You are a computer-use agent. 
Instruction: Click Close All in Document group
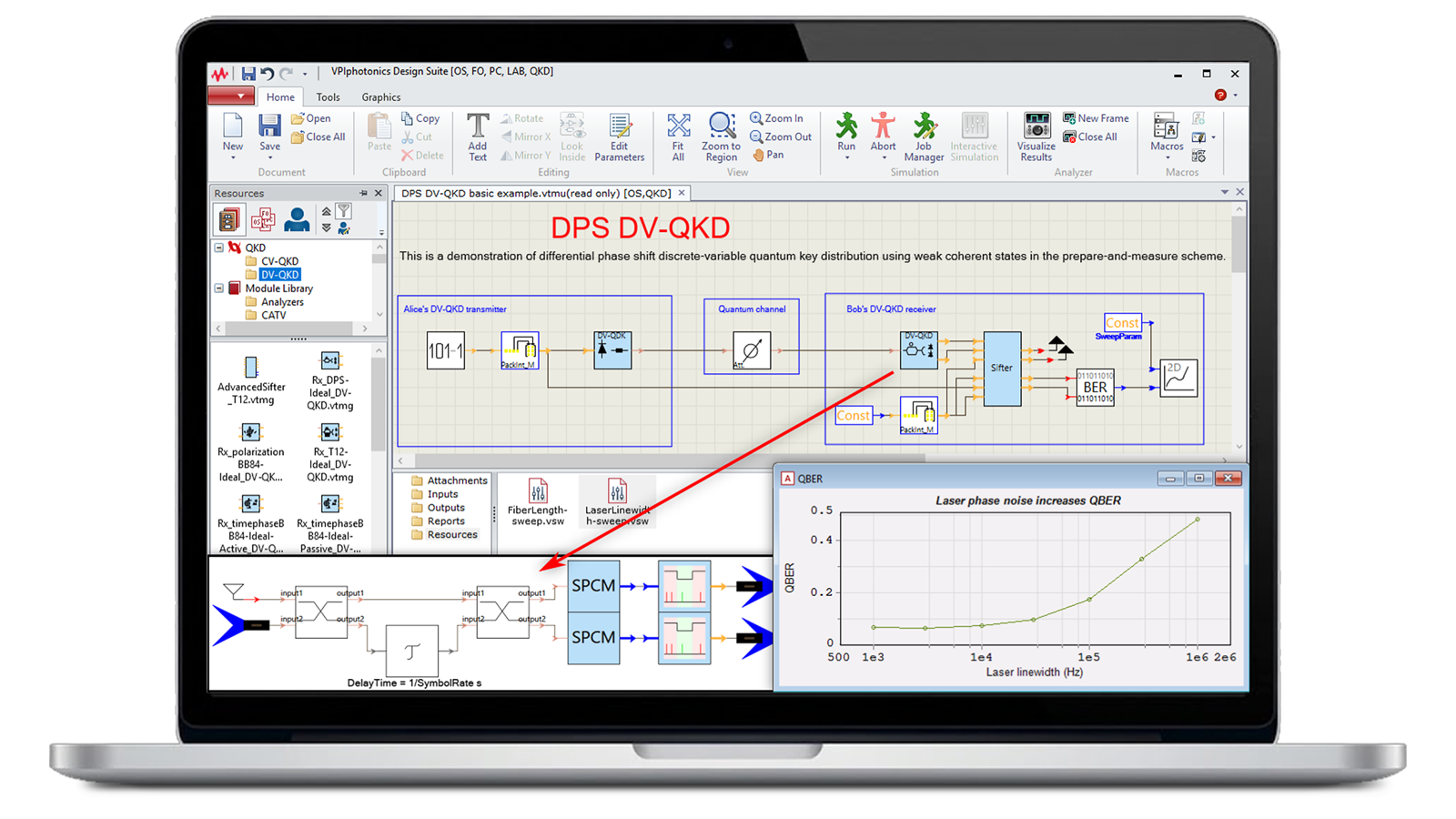318,137
